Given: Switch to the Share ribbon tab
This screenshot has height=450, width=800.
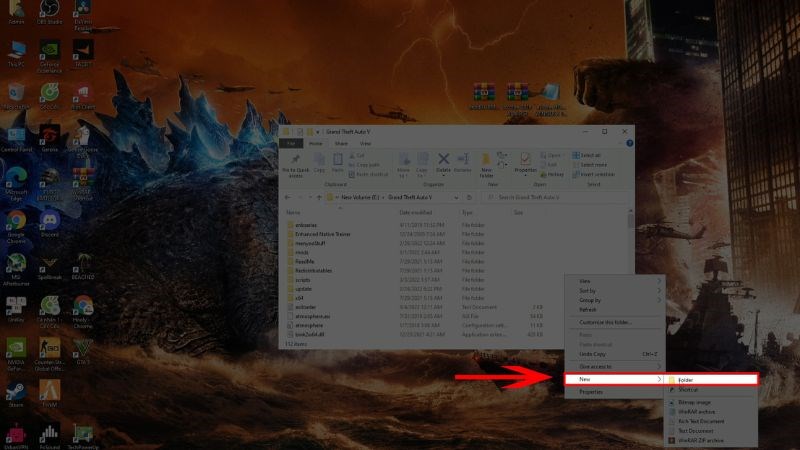Looking at the screenshot, I should 341,144.
